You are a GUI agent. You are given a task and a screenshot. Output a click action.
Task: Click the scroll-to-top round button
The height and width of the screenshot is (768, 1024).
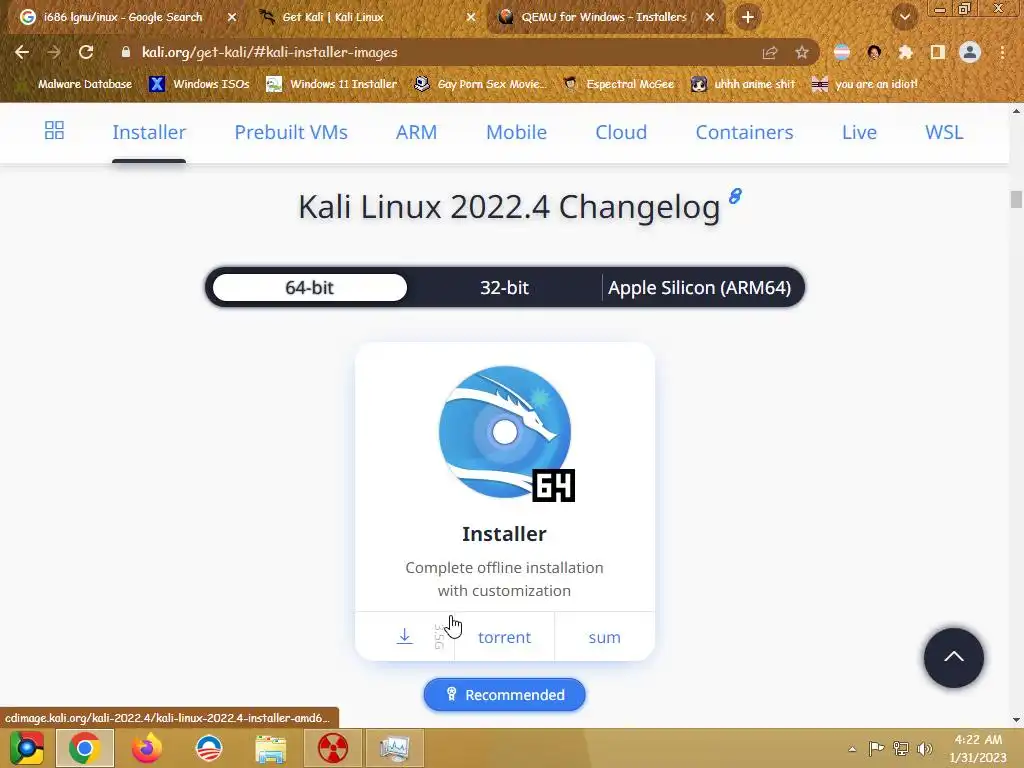[x=953, y=658]
